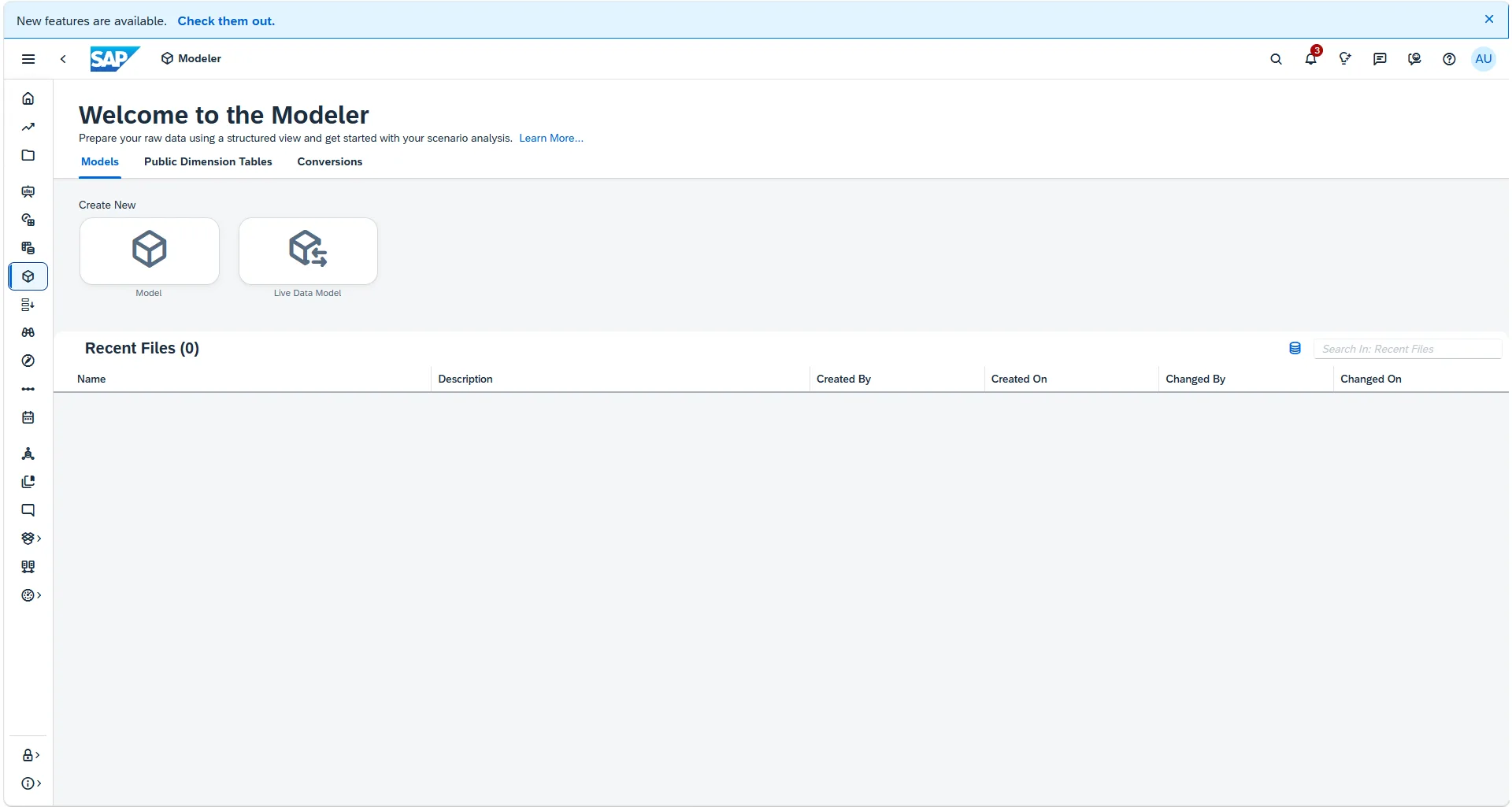This screenshot has height=807, width=1512.
Task: Open the chat message panel icon
Action: point(1380,59)
